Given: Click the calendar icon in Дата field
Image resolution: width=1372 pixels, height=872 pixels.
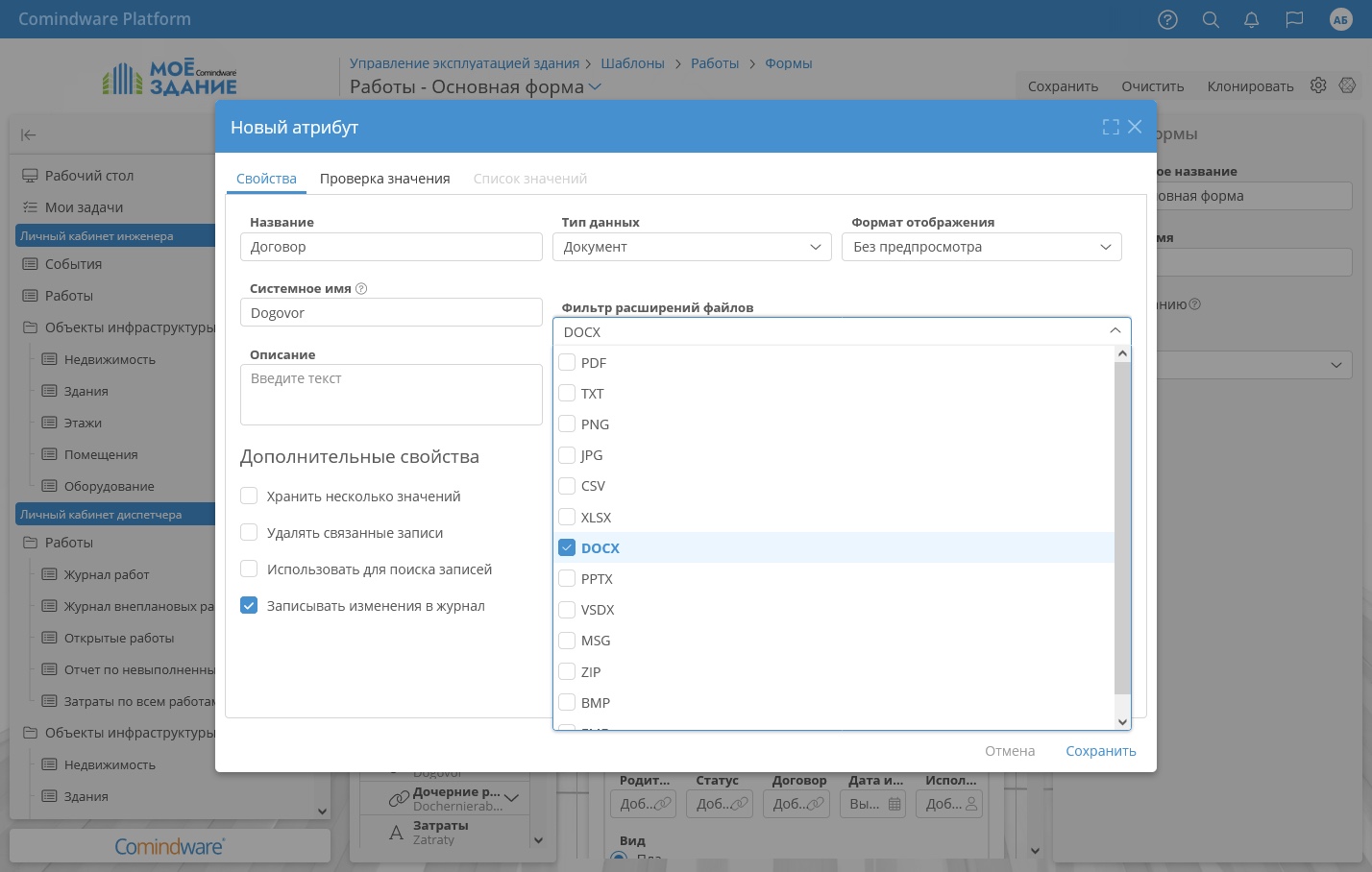Looking at the screenshot, I should pyautogui.click(x=894, y=804).
